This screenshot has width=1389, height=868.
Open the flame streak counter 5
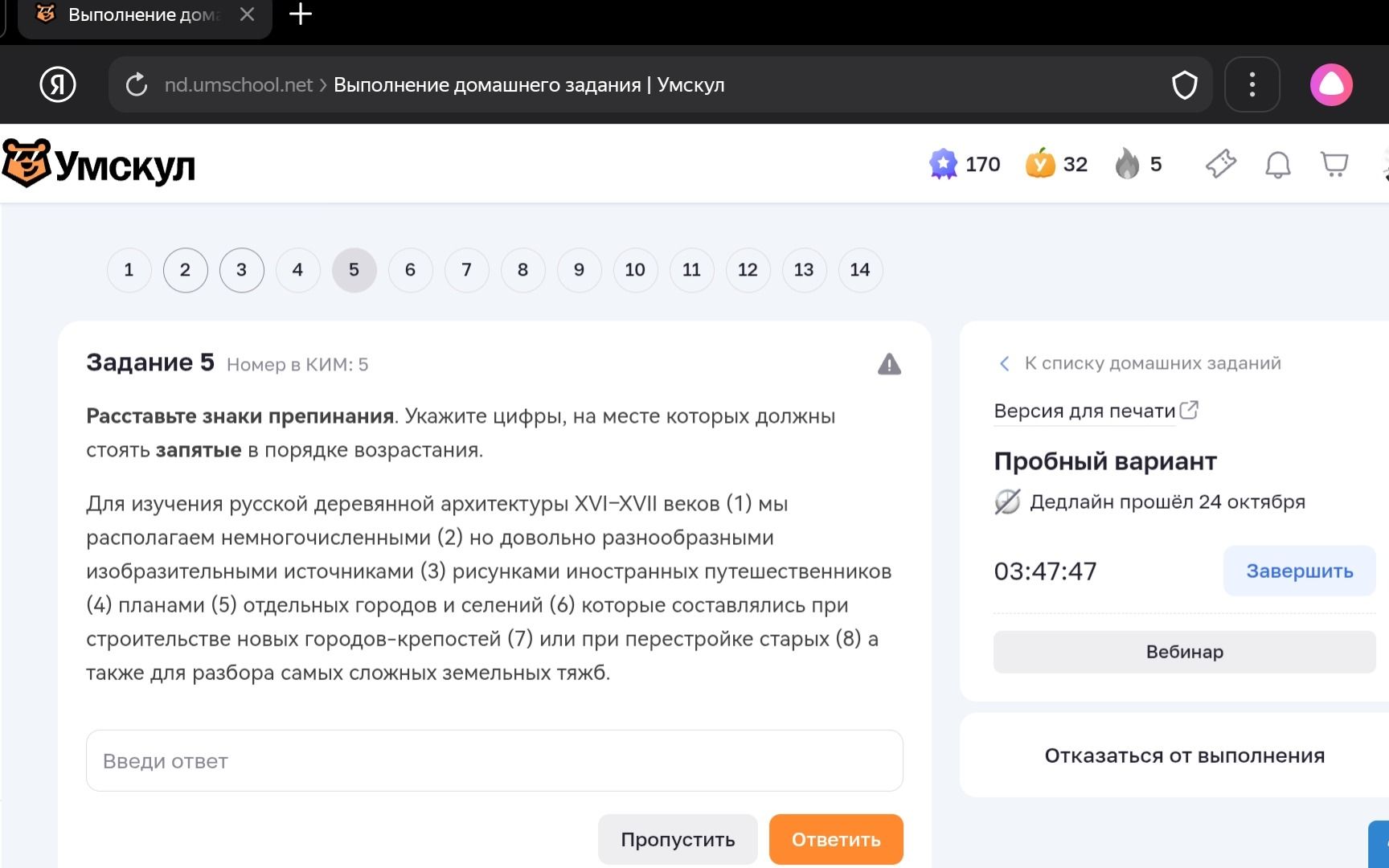click(x=1138, y=164)
